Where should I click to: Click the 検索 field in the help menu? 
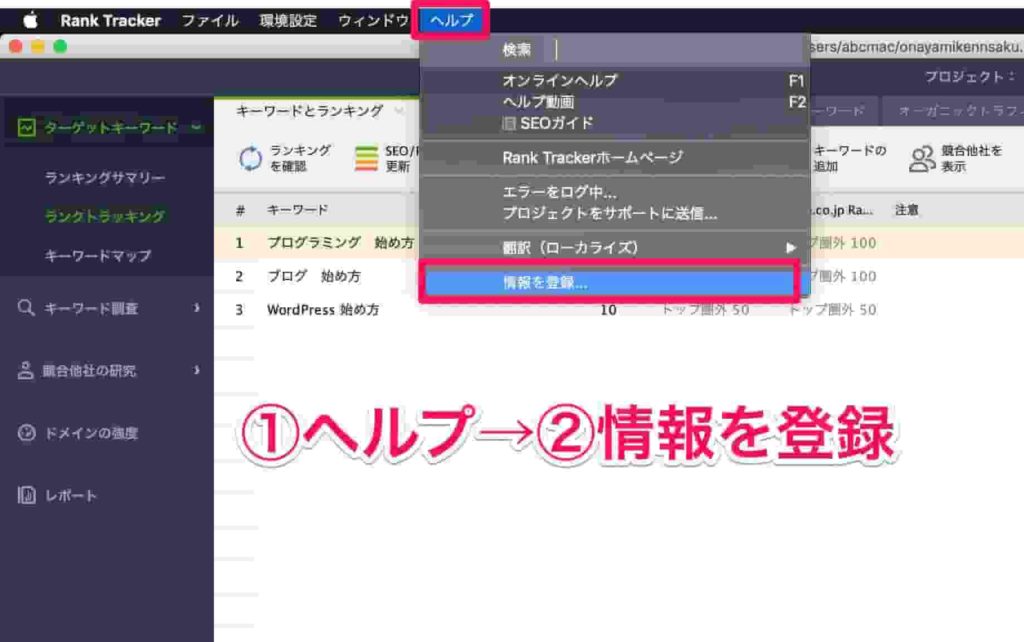[677, 50]
